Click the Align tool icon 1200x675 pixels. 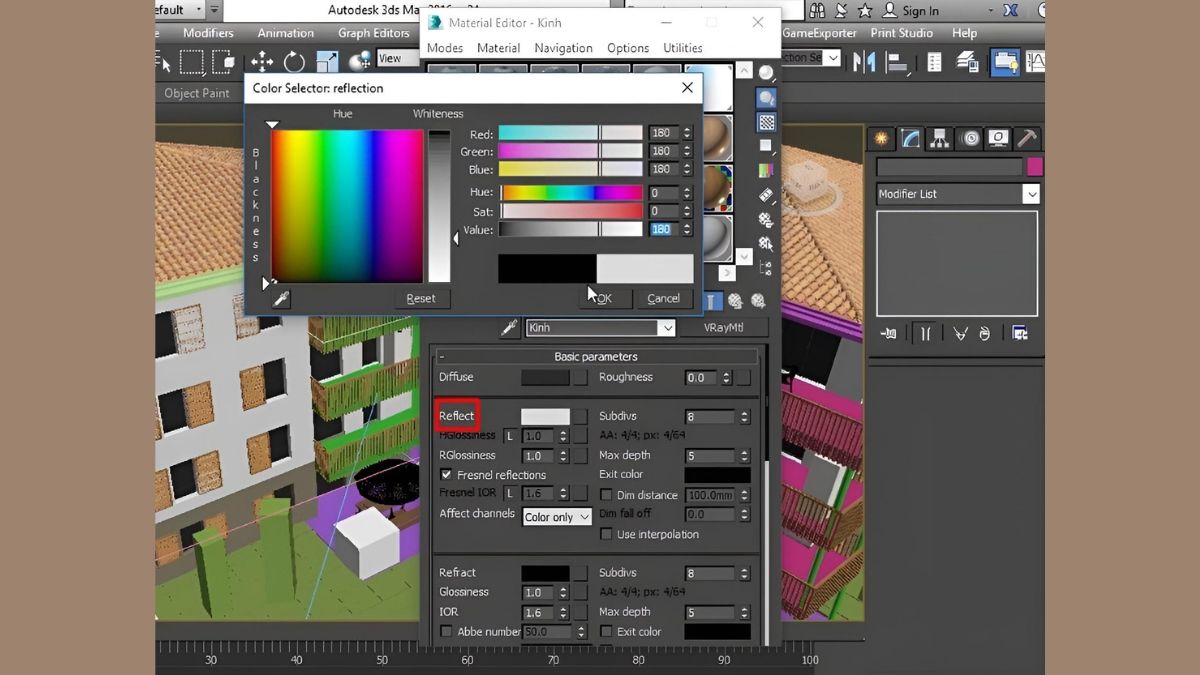pyautogui.click(x=897, y=62)
